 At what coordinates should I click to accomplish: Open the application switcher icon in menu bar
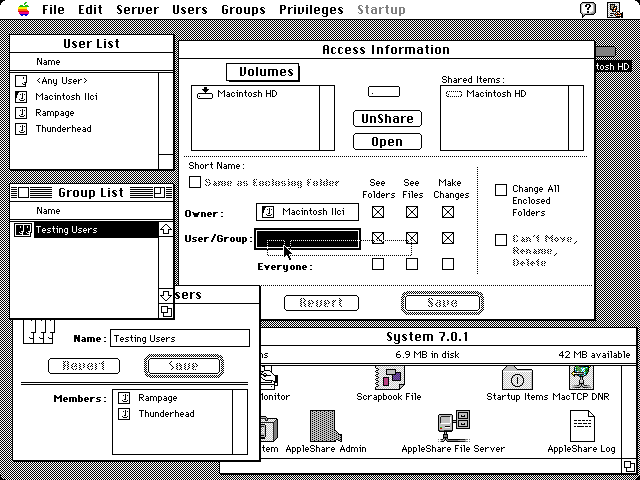click(615, 9)
